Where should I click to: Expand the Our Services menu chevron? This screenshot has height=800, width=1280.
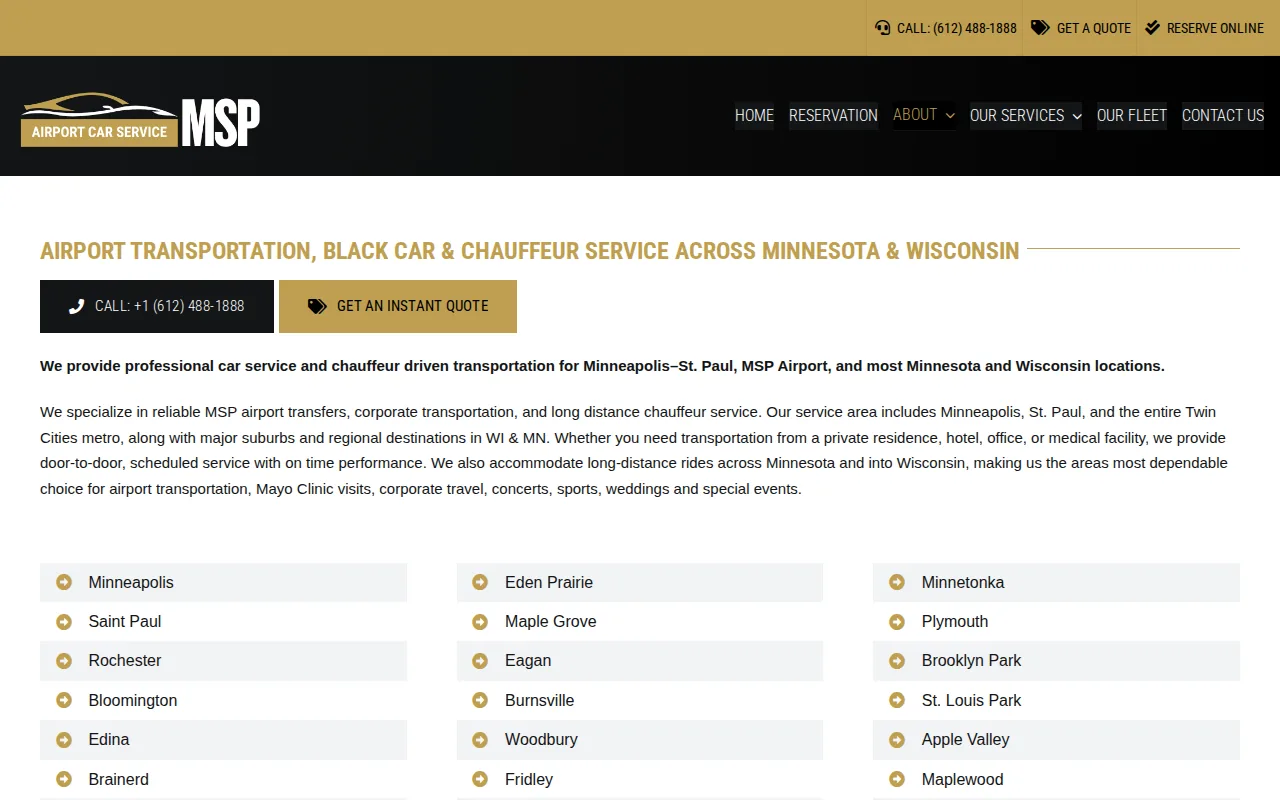(x=1077, y=116)
